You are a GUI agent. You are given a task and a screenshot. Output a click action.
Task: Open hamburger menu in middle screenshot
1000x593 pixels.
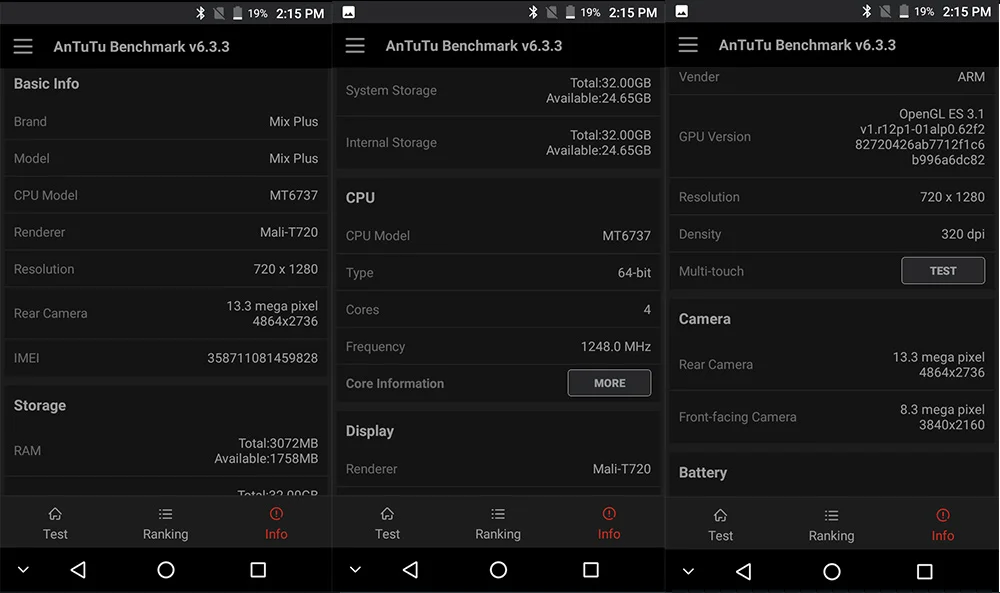[x=355, y=45]
